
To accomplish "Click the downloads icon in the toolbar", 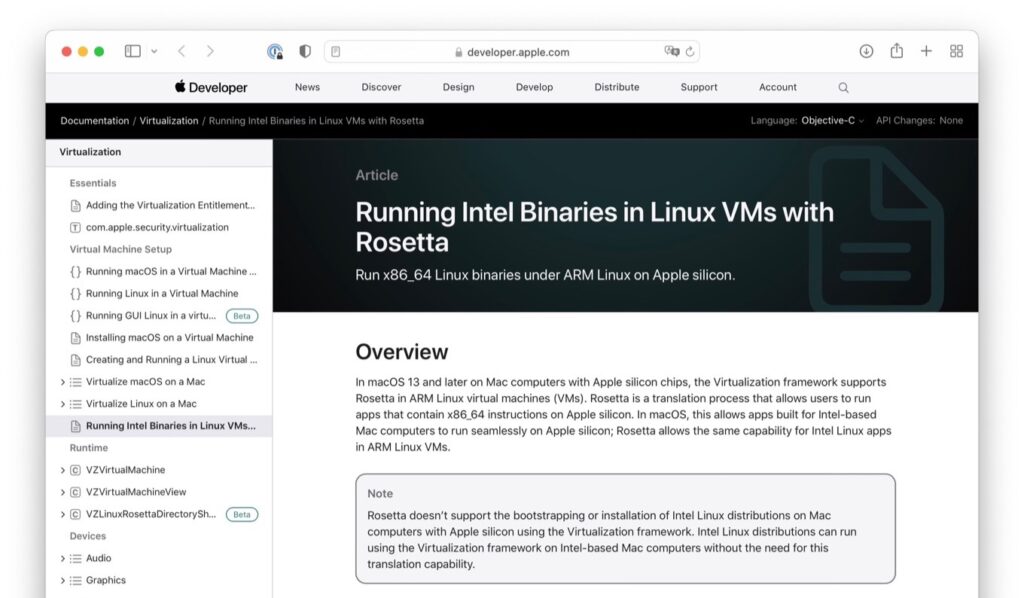I will pos(864,50).
